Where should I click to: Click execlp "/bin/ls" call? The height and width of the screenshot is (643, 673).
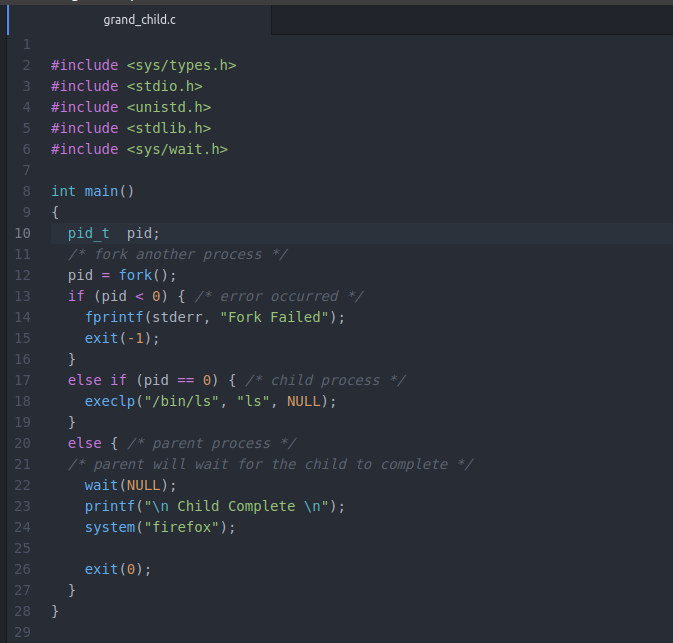click(210, 401)
